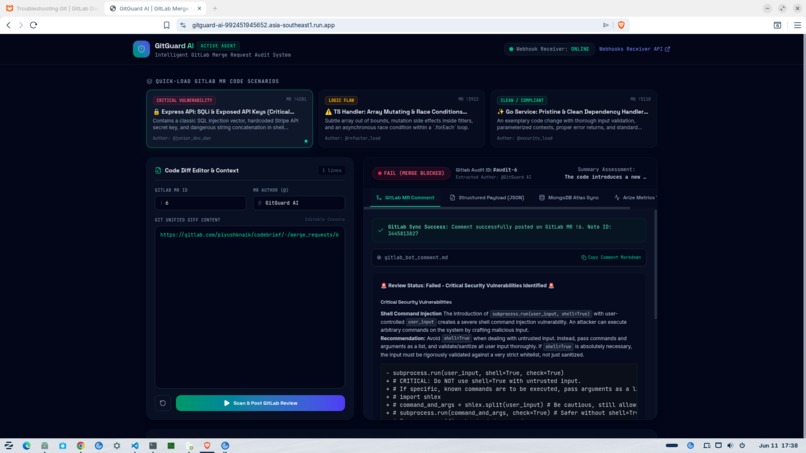The width and height of the screenshot is (806, 453).
Task: Click the ACTIVE AGENT badge
Action: 217,46
